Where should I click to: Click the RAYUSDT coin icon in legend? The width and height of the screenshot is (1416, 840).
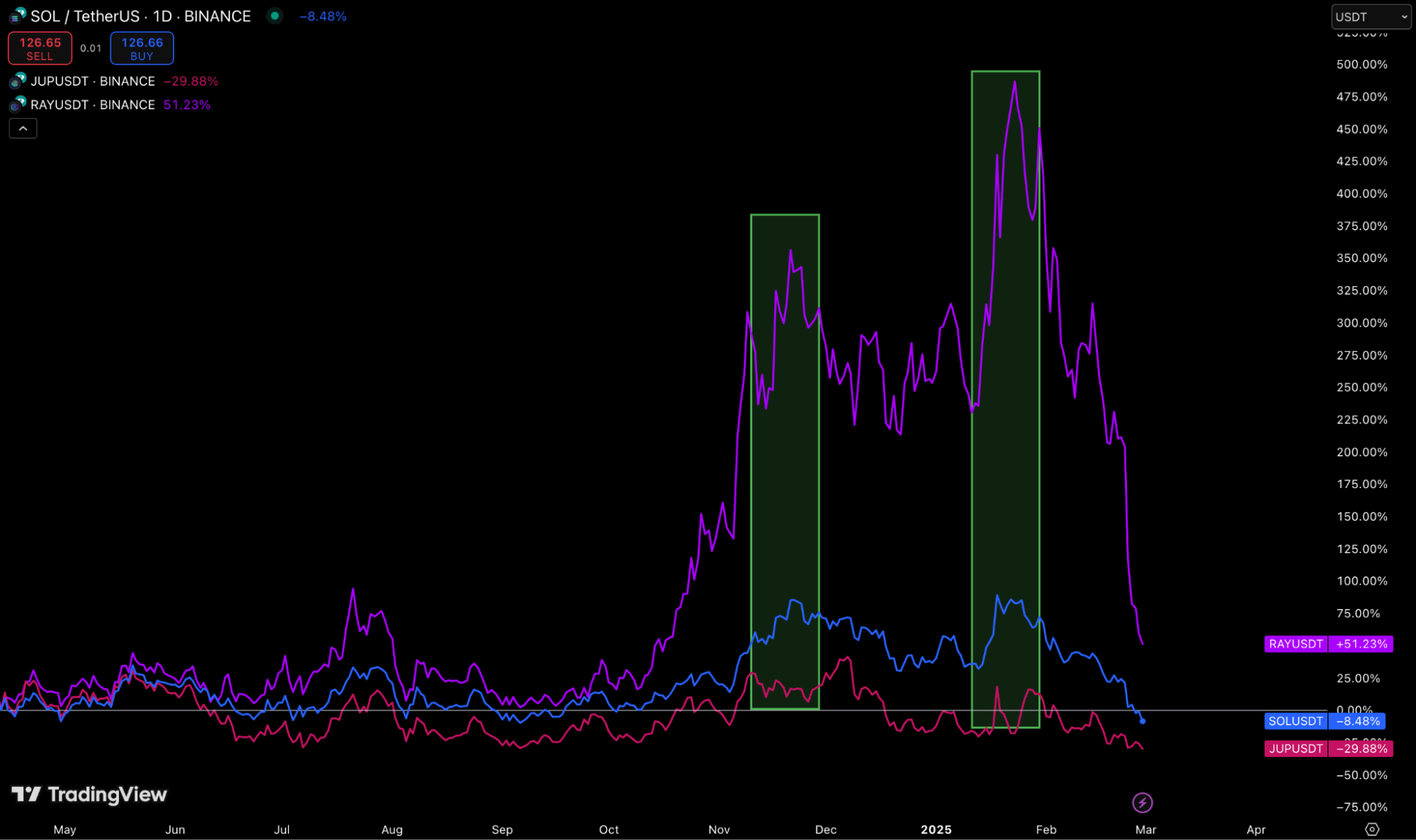click(18, 105)
